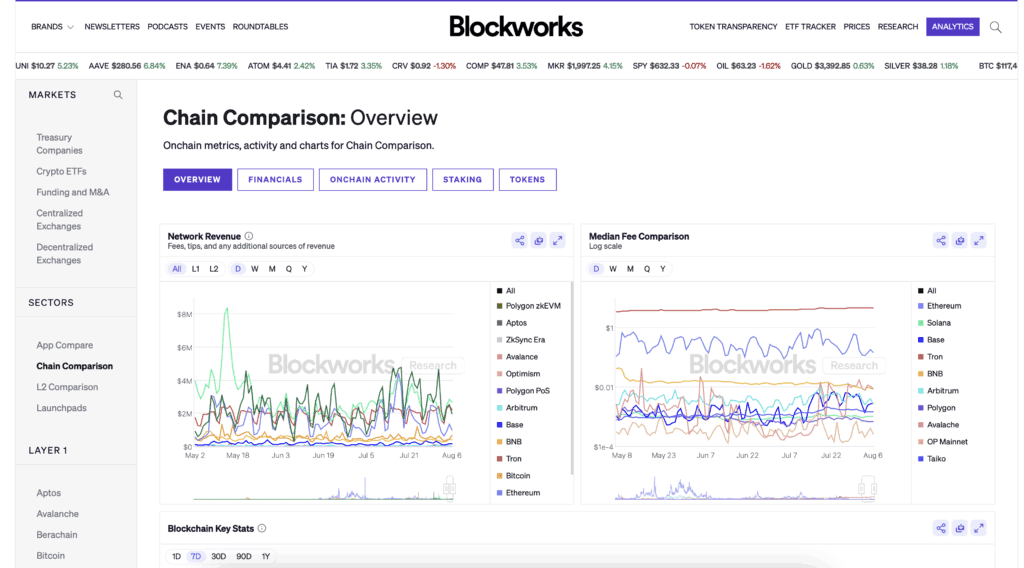Set Median Fee interval to weekly (W)

613,269
